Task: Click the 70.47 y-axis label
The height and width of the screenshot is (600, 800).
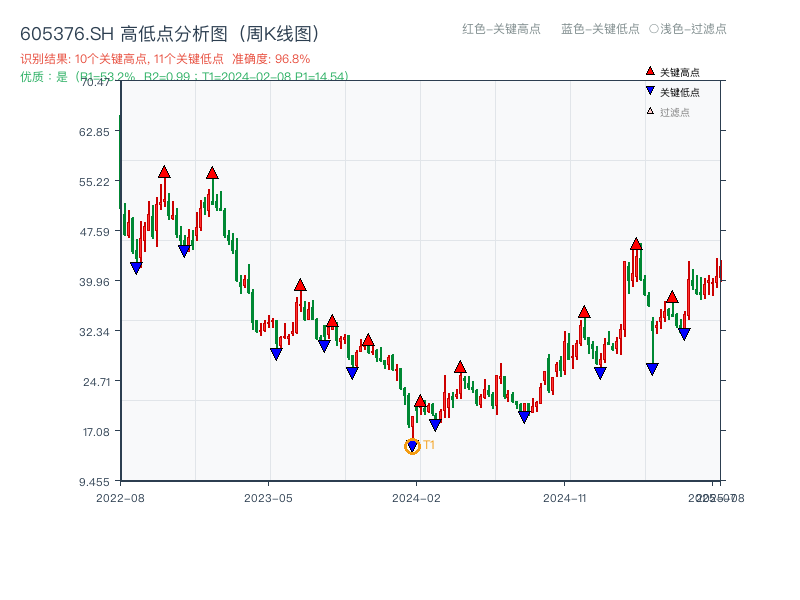Action: (x=94, y=82)
